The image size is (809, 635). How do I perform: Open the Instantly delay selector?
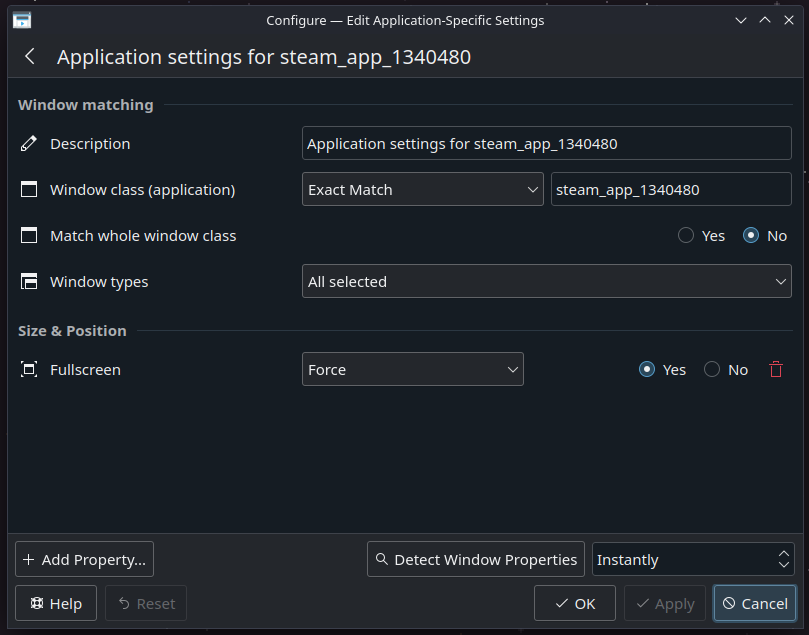coord(692,560)
